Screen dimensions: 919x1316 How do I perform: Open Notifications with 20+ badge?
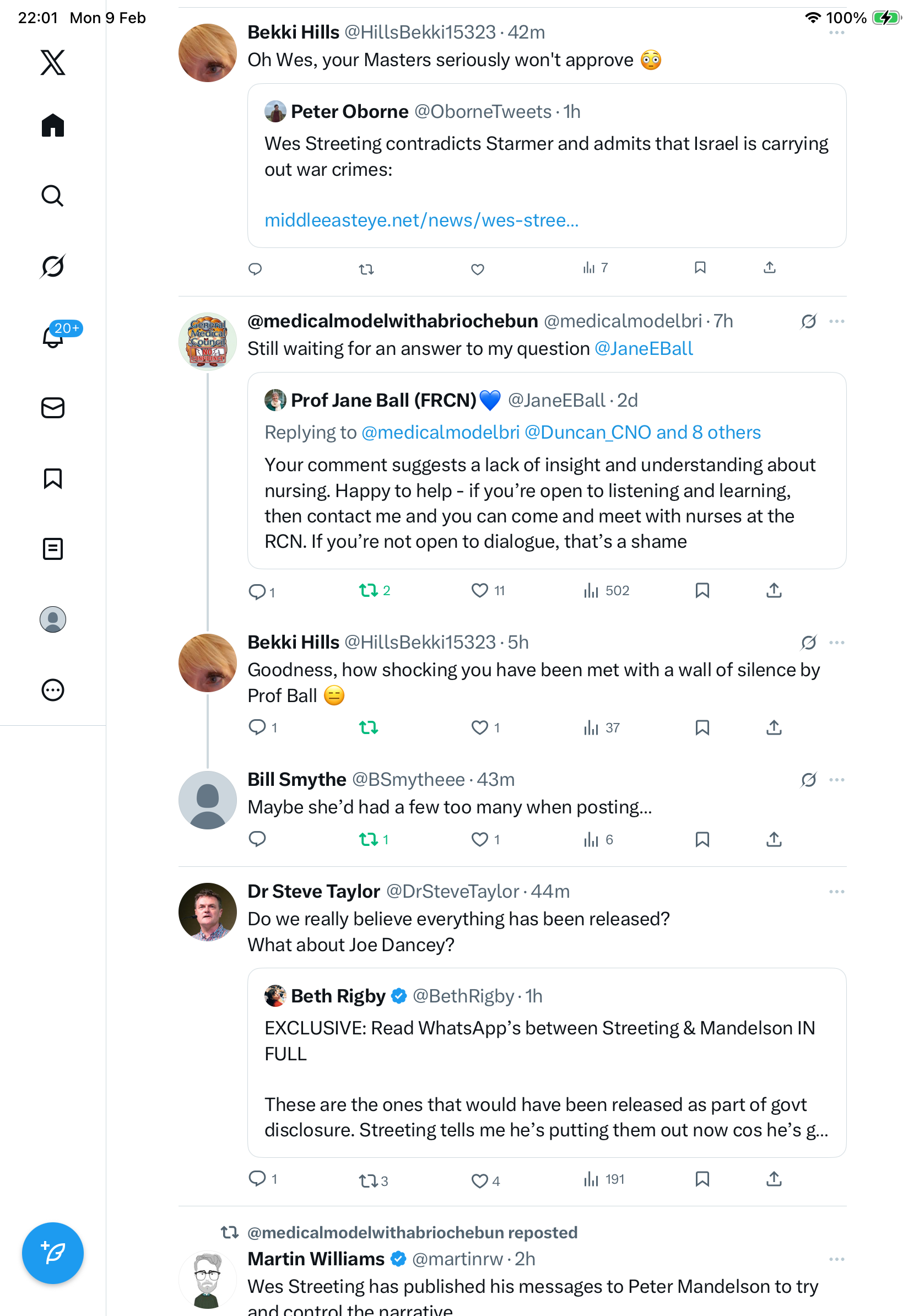[53, 337]
